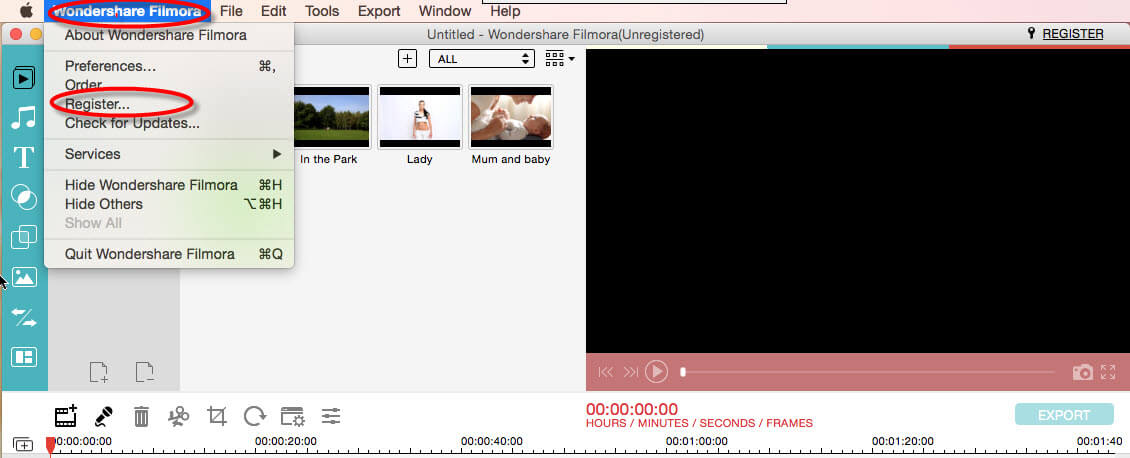Open the Tools menu
The image size is (1130, 458).
(x=322, y=11)
